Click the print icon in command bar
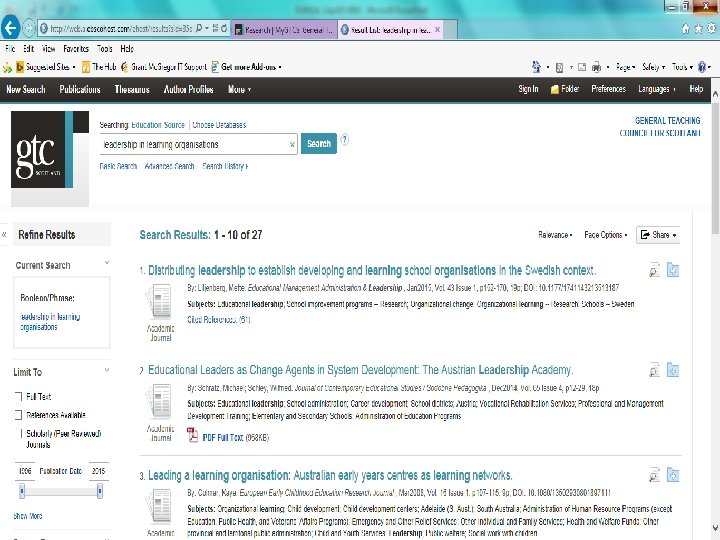 (596, 68)
